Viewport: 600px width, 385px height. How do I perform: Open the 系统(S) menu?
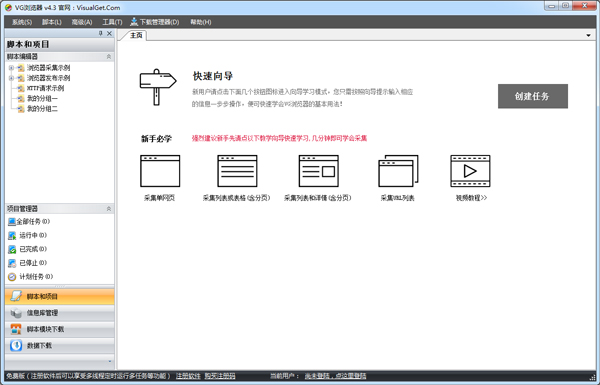pyautogui.click(x=22, y=22)
